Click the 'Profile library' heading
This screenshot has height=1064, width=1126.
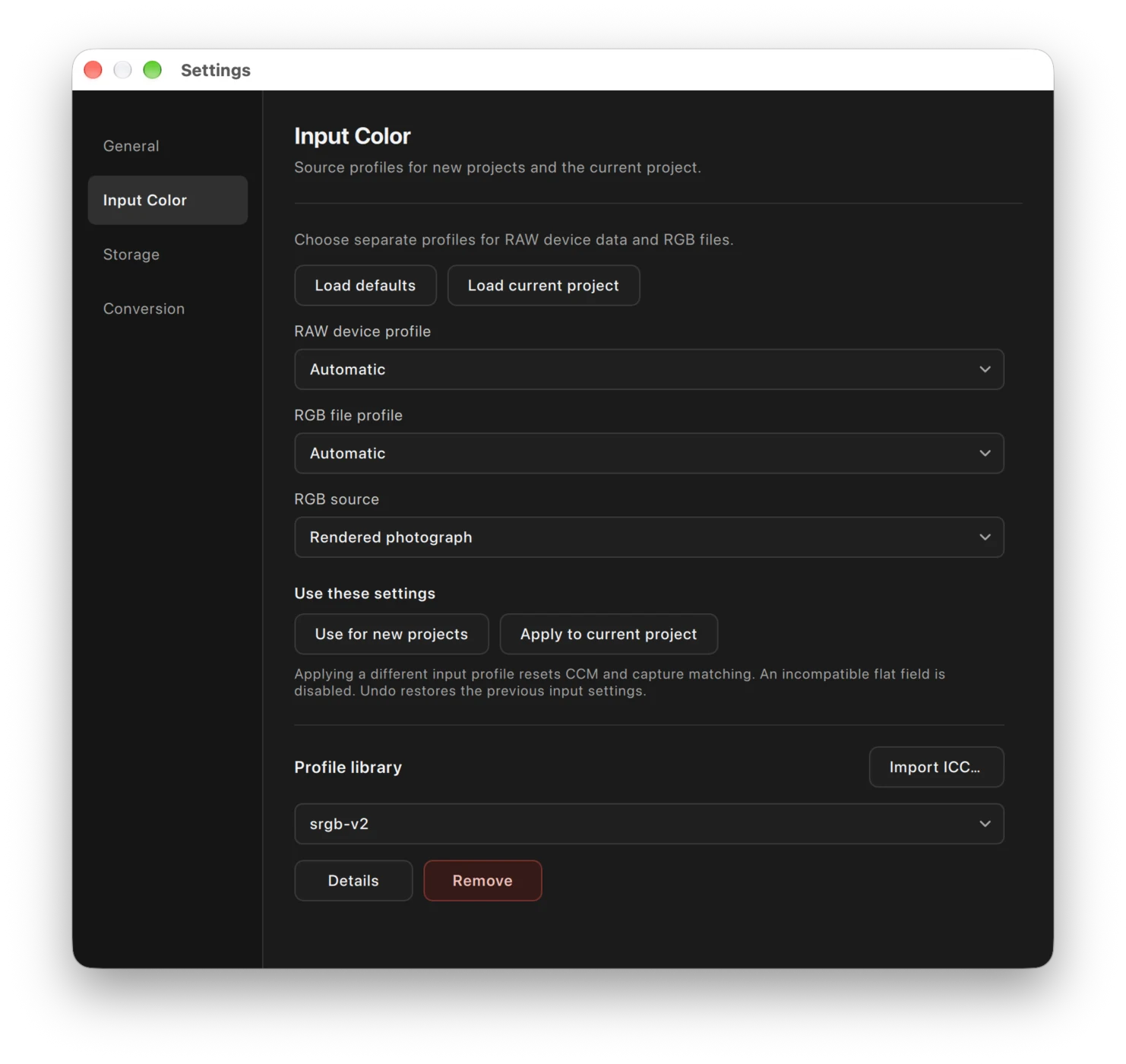pyautogui.click(x=348, y=768)
